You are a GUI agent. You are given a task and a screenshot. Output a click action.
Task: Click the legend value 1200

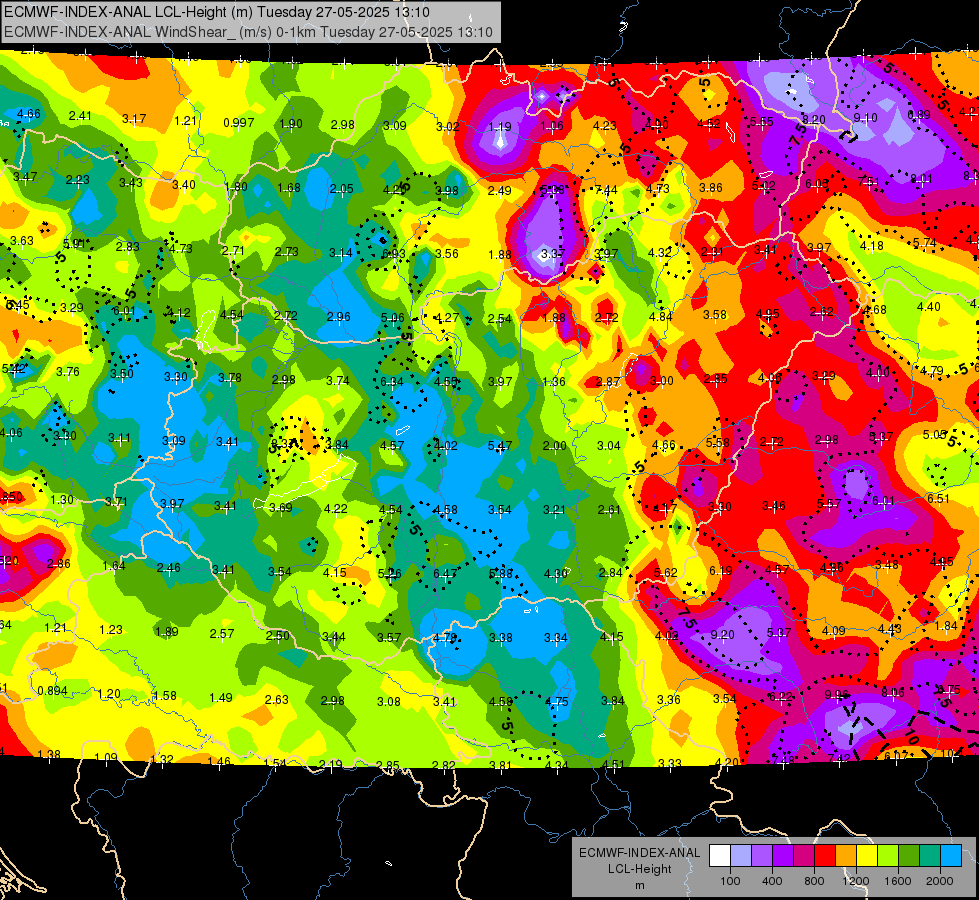[x=855, y=881]
